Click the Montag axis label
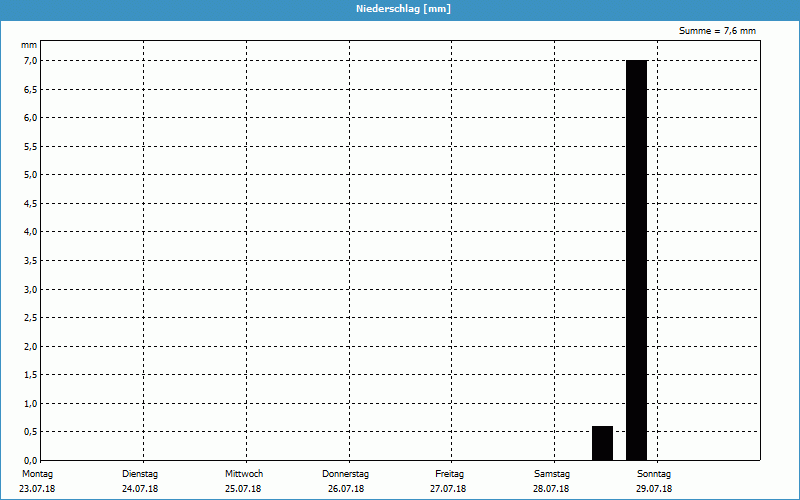Screen dimensions: 800x500 [x=37, y=474]
